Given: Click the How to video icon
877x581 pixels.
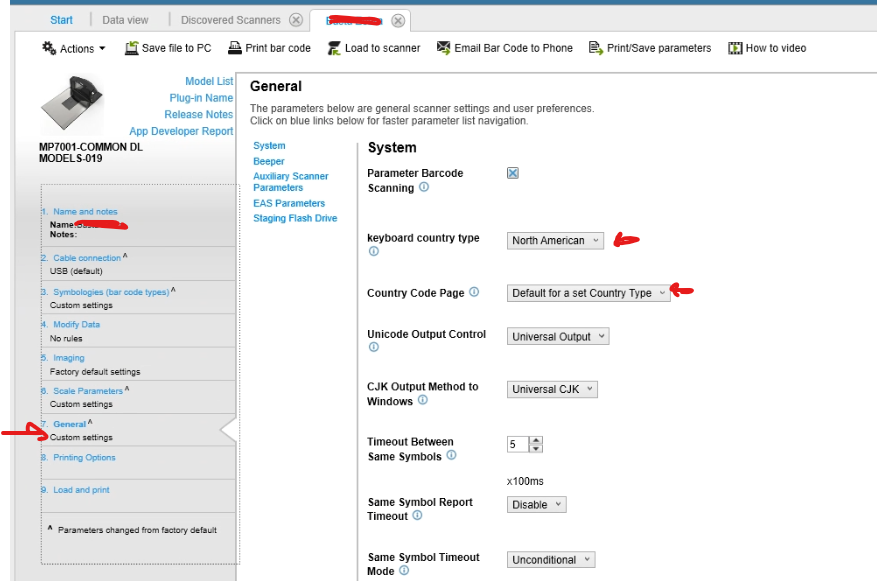Looking at the screenshot, I should point(735,48).
